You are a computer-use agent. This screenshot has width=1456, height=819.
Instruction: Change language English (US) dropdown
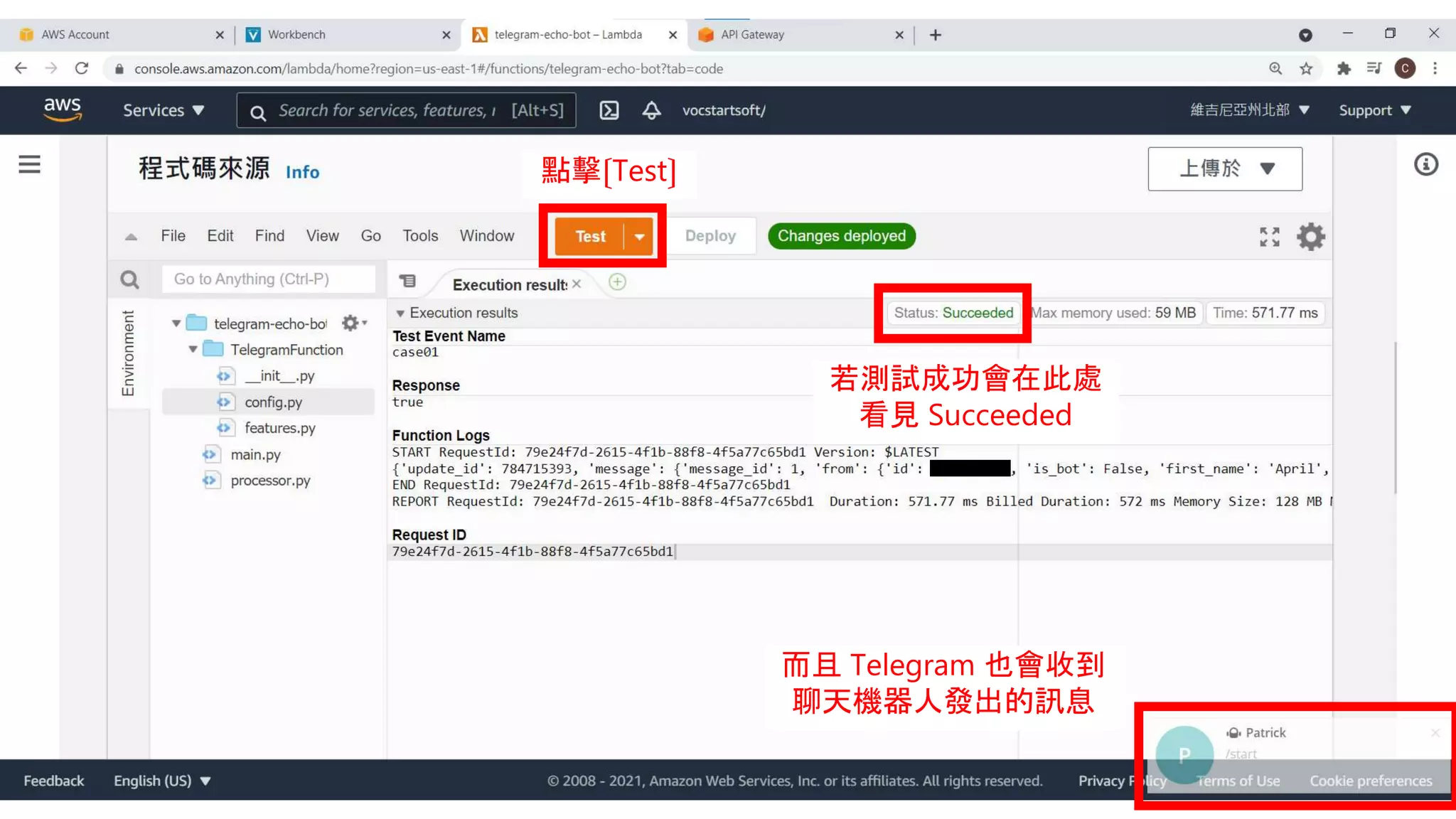[163, 781]
